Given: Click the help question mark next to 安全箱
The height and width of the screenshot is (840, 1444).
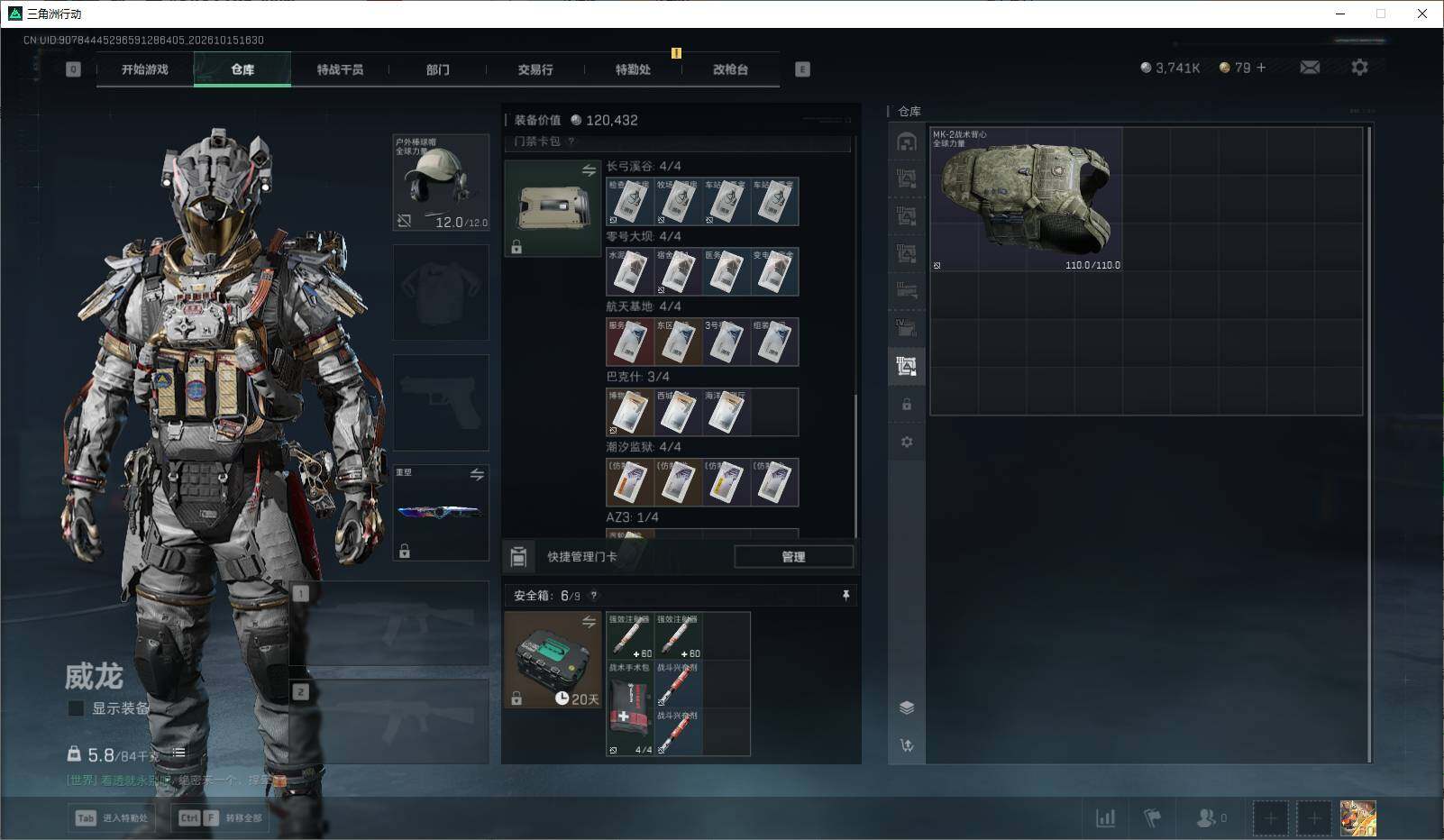Looking at the screenshot, I should click(593, 596).
